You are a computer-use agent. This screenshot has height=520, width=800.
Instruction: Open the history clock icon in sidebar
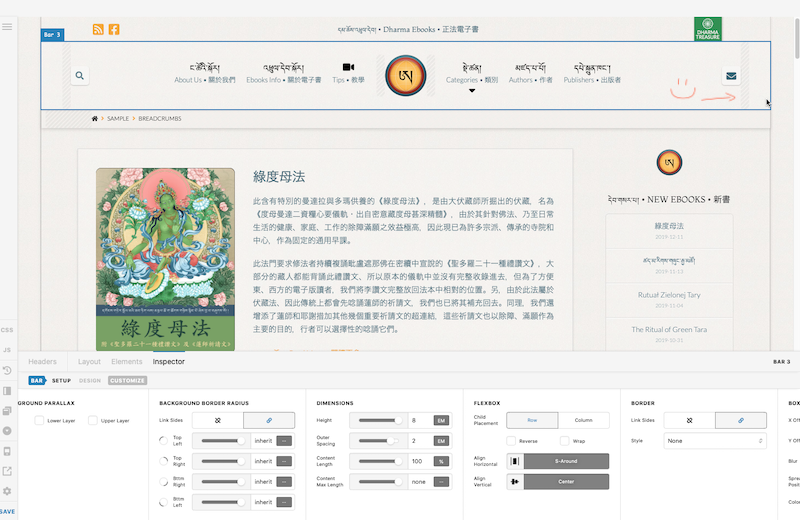pos(7,370)
